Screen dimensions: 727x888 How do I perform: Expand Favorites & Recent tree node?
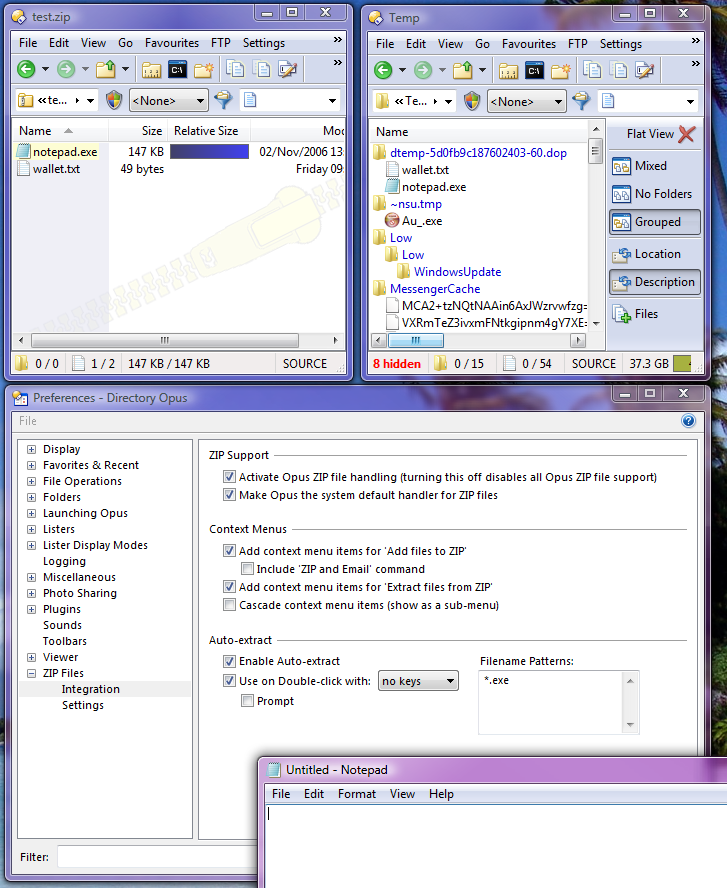pos(32,465)
